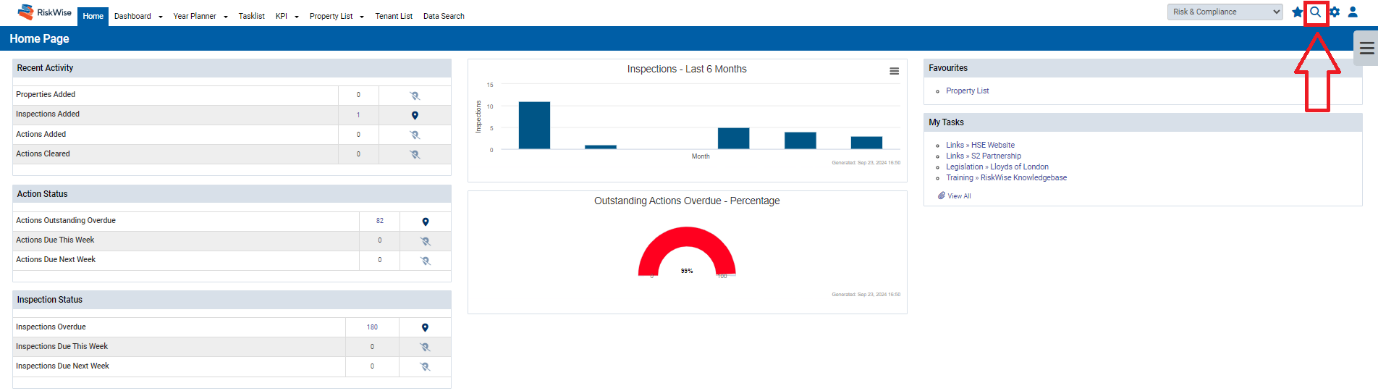Open Property List in Favourites
1378x391 pixels.
[x=968, y=91]
